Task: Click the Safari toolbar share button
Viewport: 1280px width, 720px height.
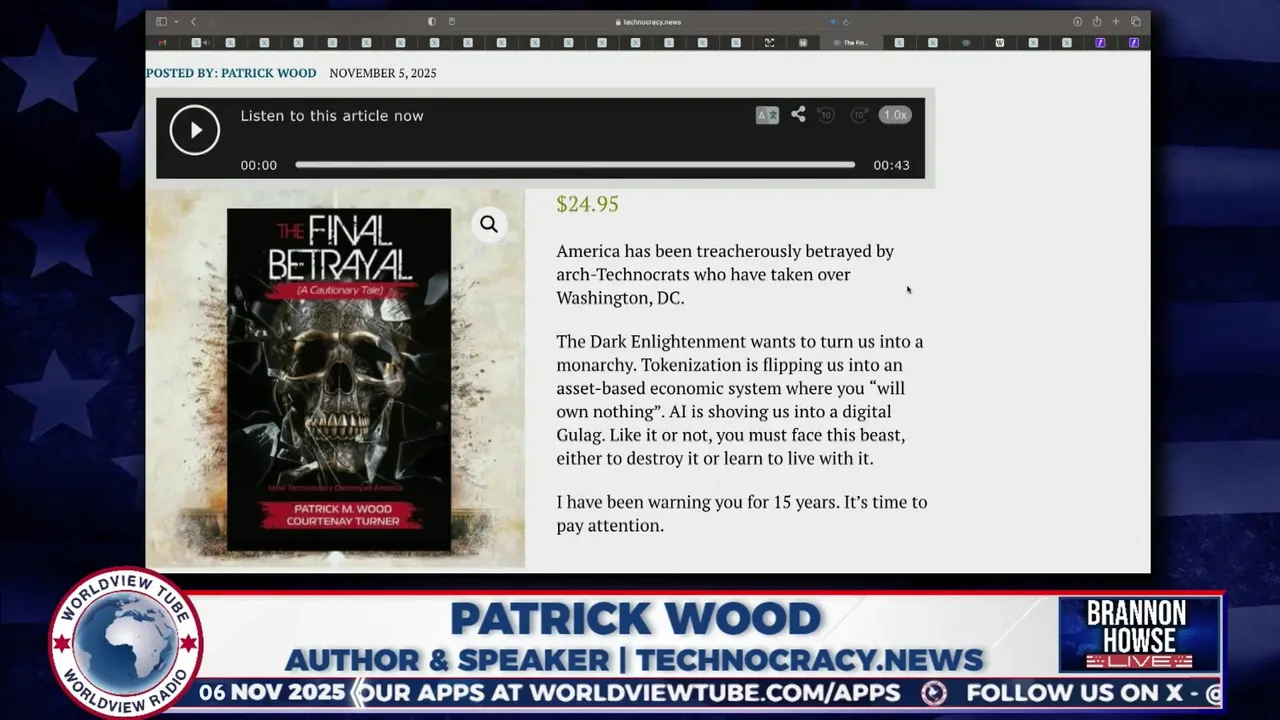Action: tap(1097, 21)
